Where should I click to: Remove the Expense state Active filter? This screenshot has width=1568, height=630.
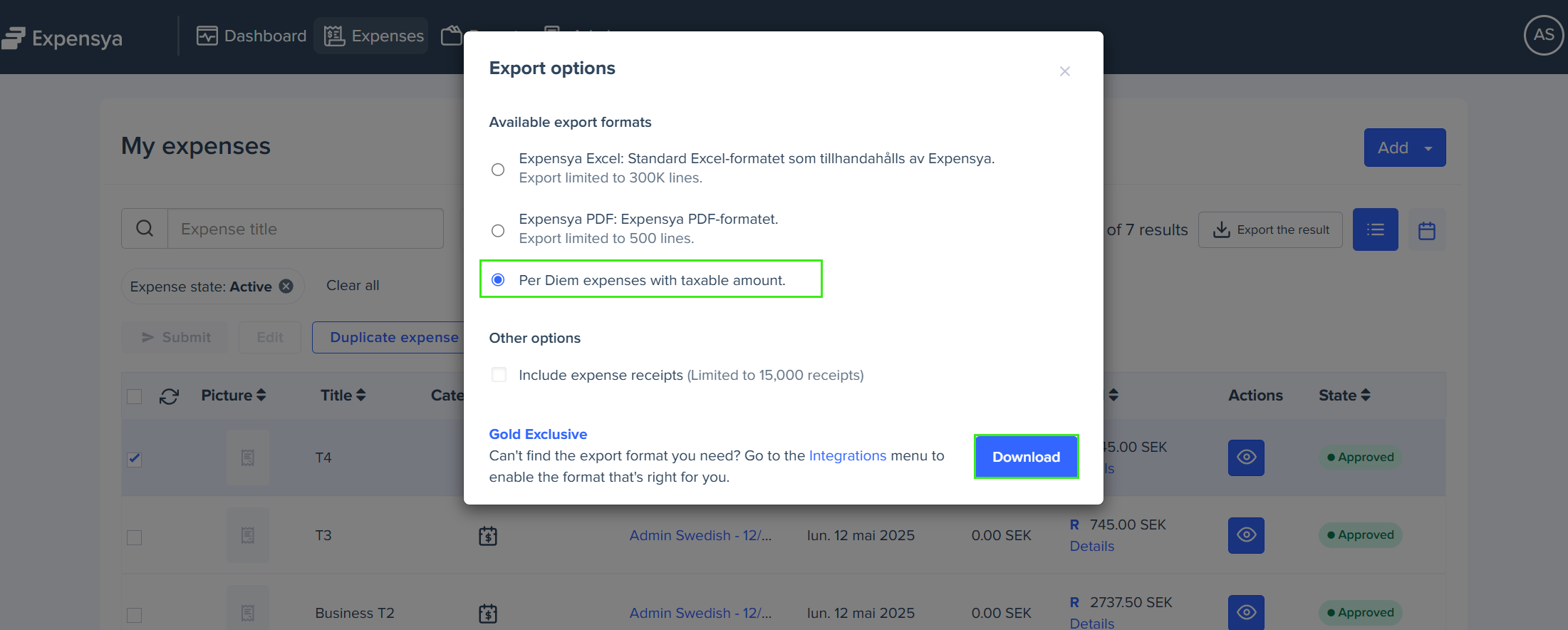286,286
